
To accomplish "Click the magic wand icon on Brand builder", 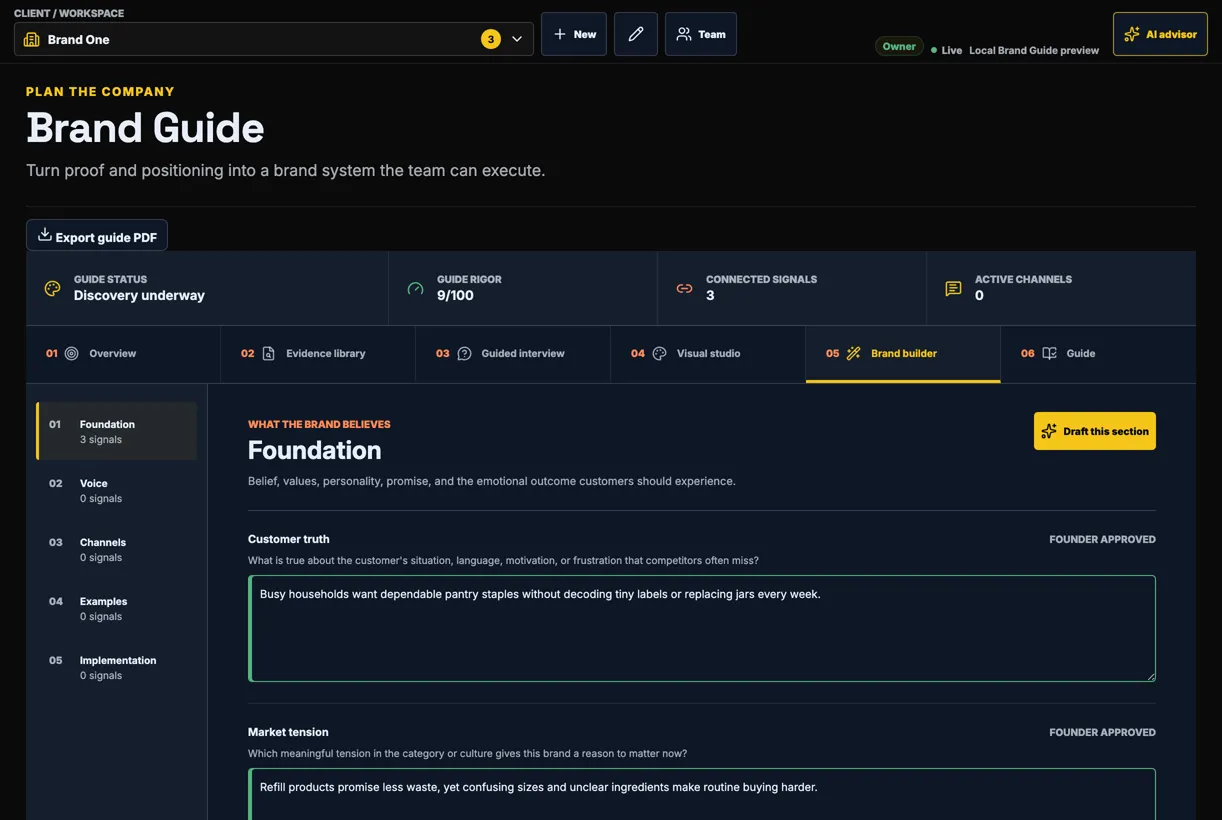I will 854,353.
